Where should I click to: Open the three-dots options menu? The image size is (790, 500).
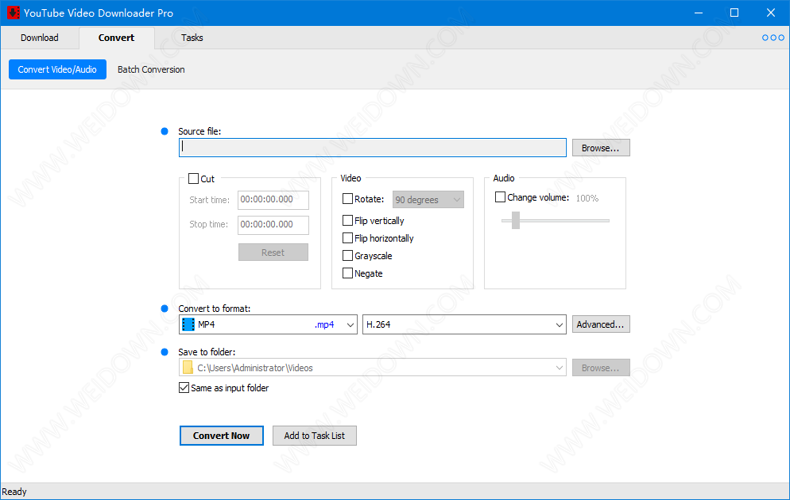tap(773, 38)
